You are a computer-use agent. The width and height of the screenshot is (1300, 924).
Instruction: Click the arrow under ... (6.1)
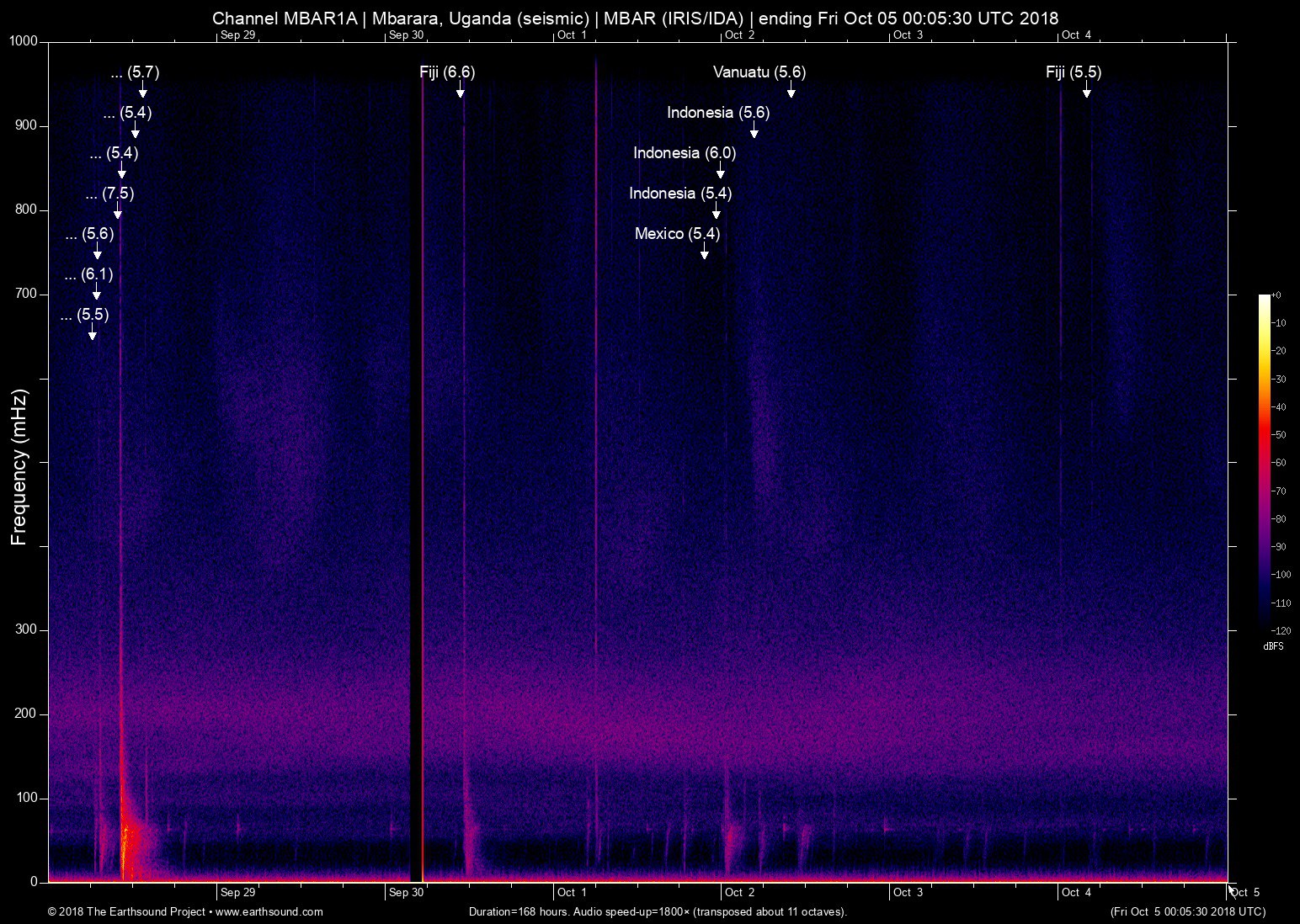[x=97, y=292]
